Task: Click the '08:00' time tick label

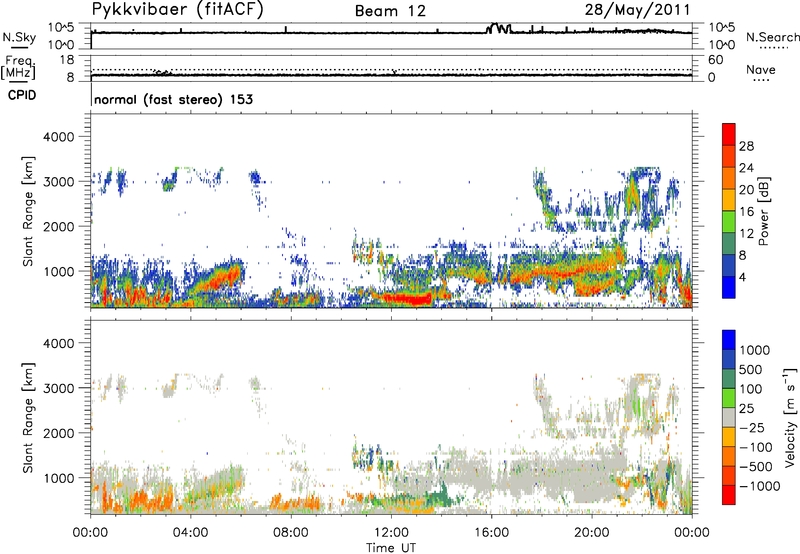Action: pos(291,533)
